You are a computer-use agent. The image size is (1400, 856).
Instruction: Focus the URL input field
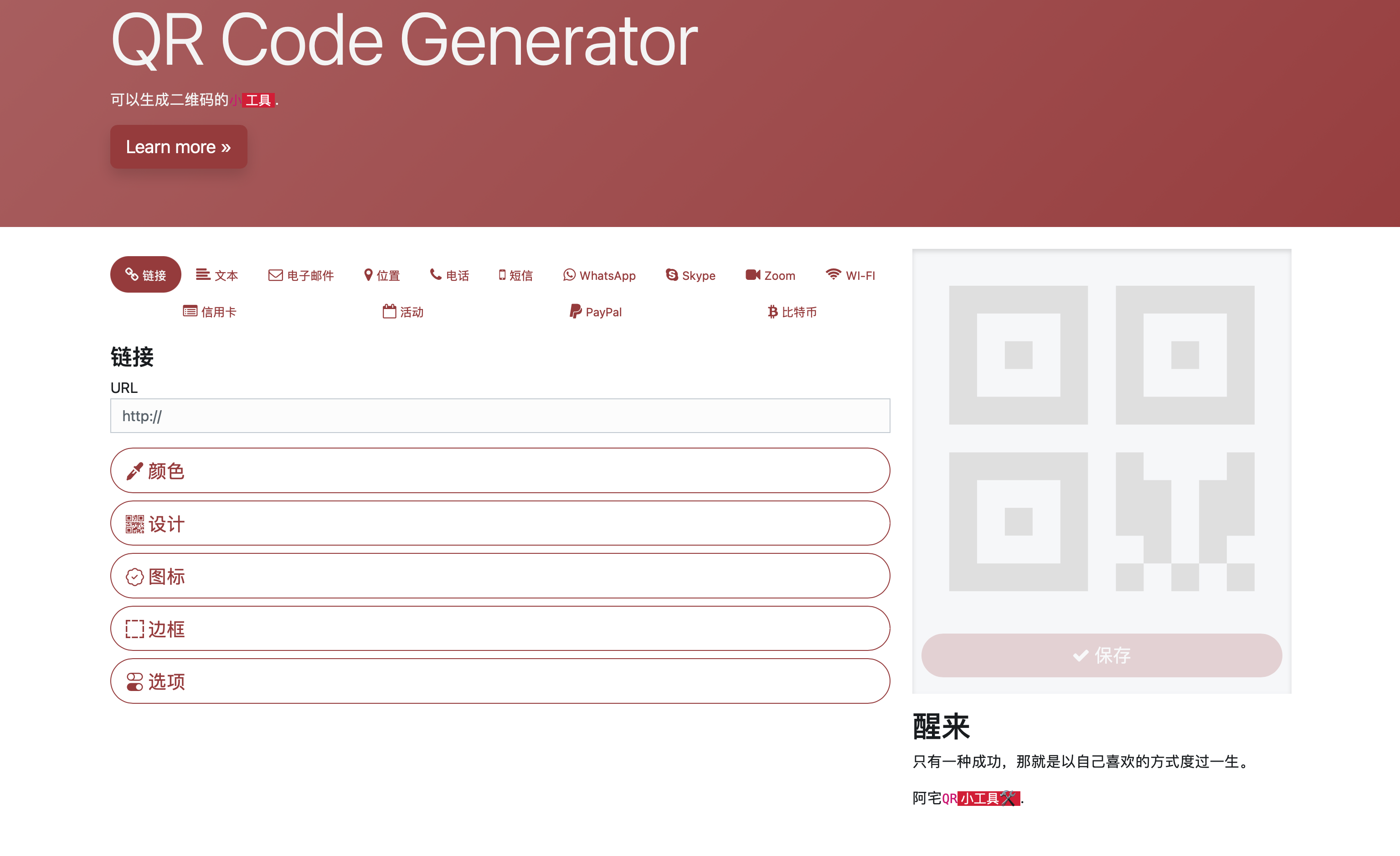pyautogui.click(x=500, y=416)
